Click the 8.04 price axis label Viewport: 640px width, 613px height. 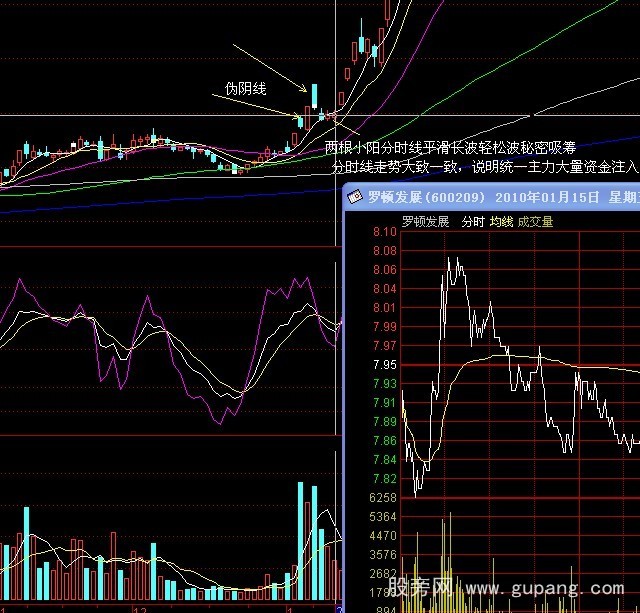(384, 289)
